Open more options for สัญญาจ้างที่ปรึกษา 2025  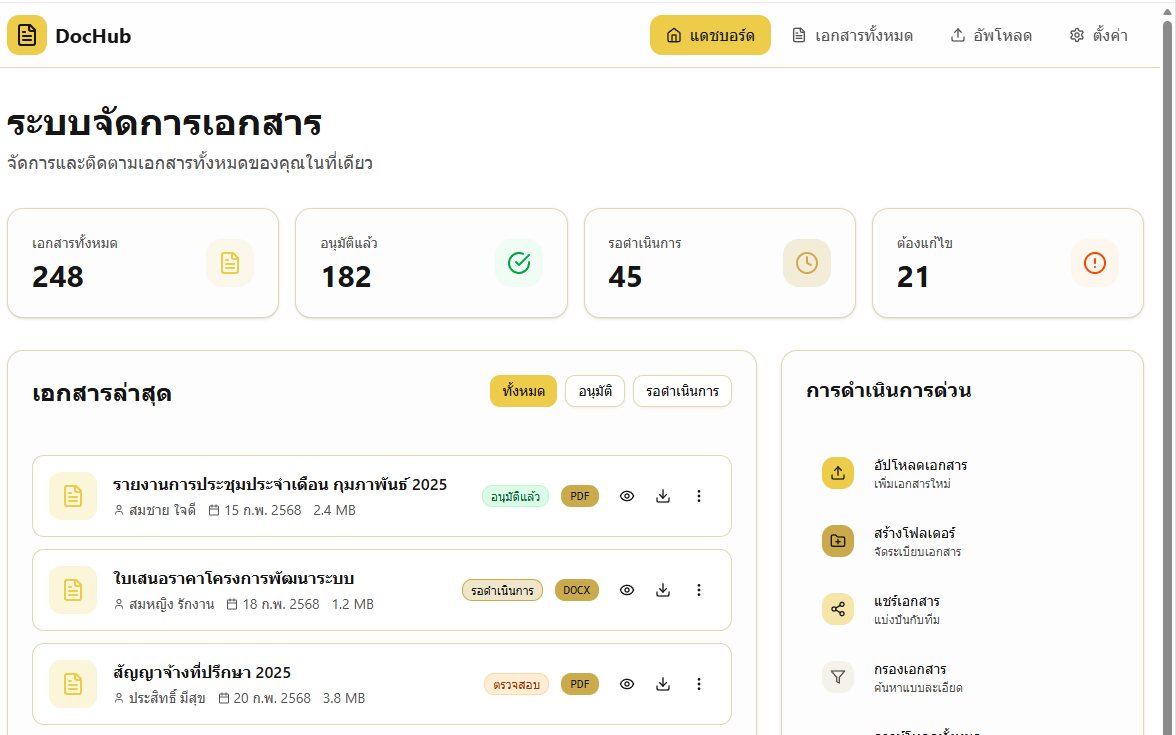point(698,684)
